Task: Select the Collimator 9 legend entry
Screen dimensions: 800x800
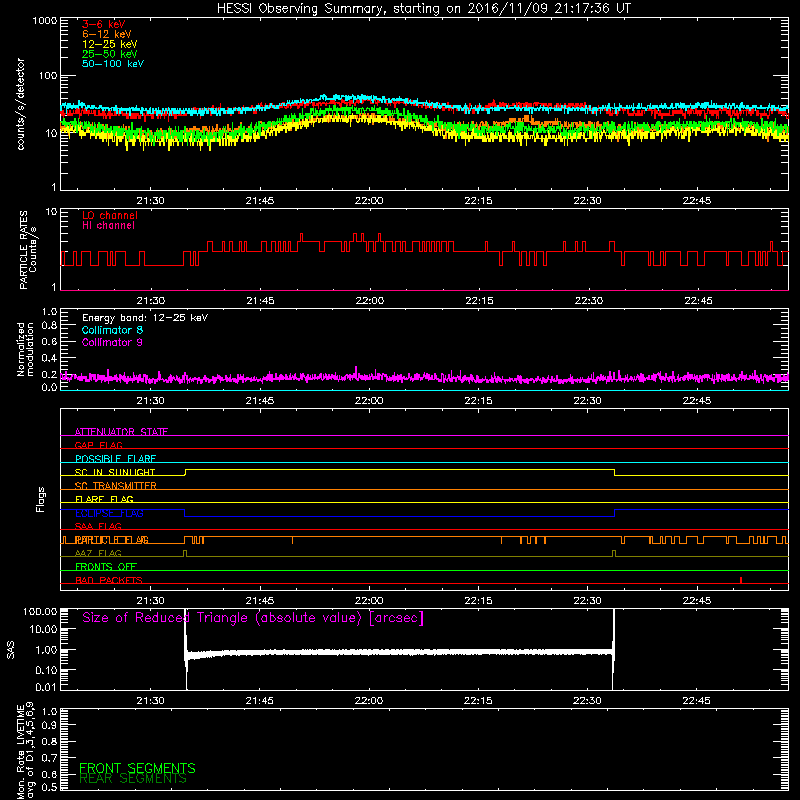Action: pos(112,342)
